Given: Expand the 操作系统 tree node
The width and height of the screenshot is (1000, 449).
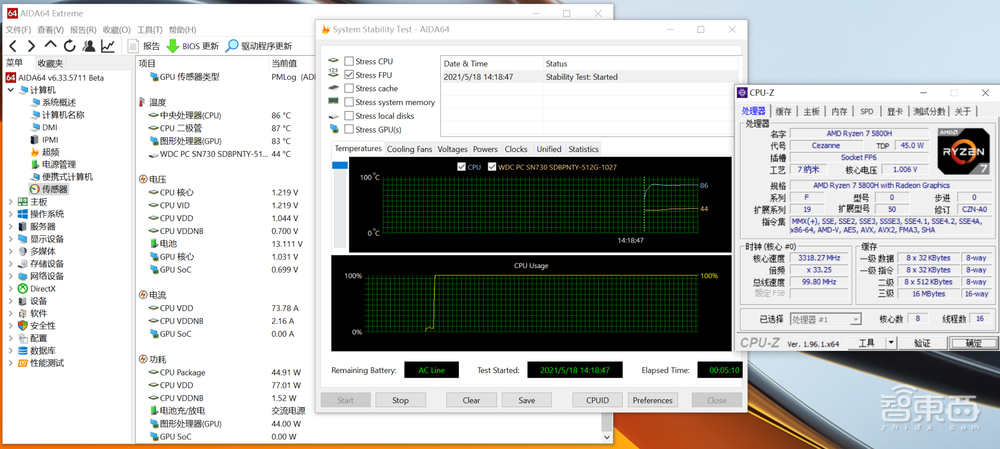Looking at the screenshot, I should tap(11, 214).
